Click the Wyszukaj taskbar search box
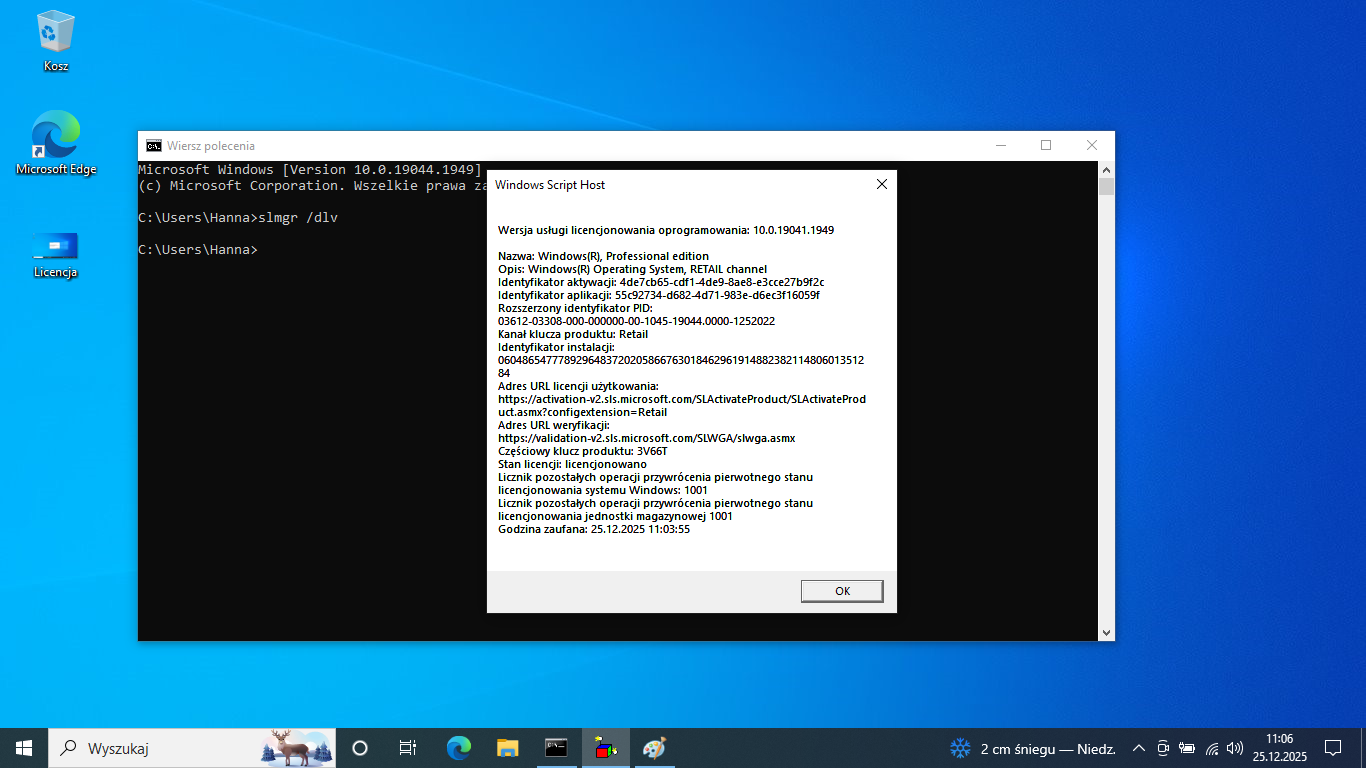This screenshot has height=768, width=1366. (193, 748)
